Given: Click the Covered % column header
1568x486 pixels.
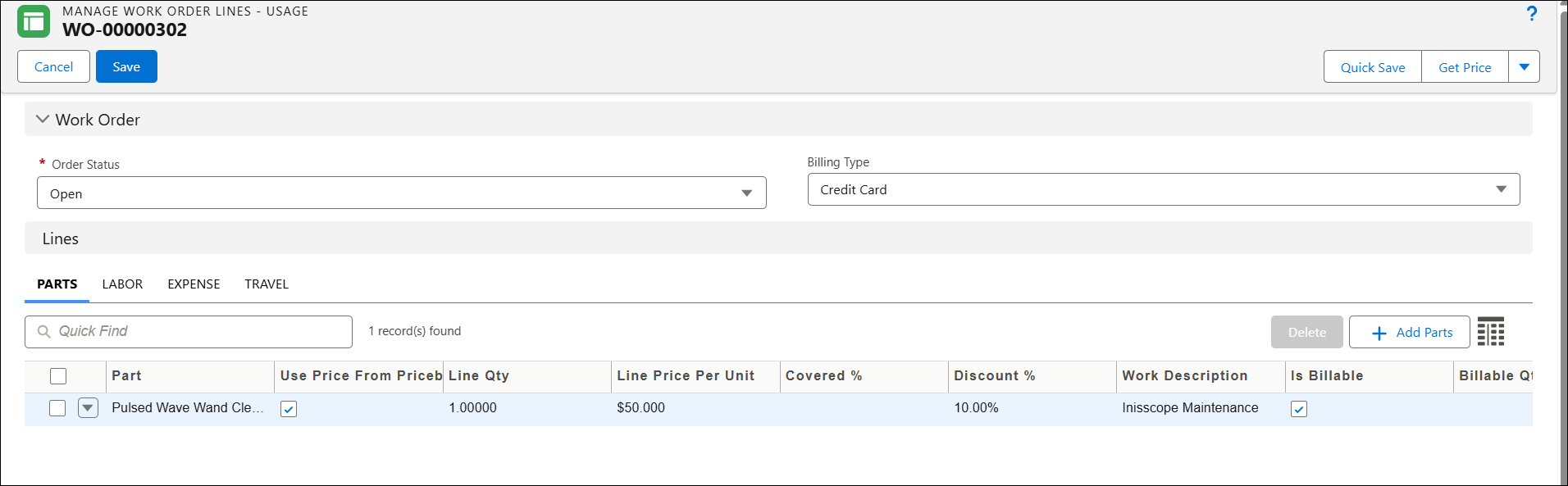Looking at the screenshot, I should [864, 376].
